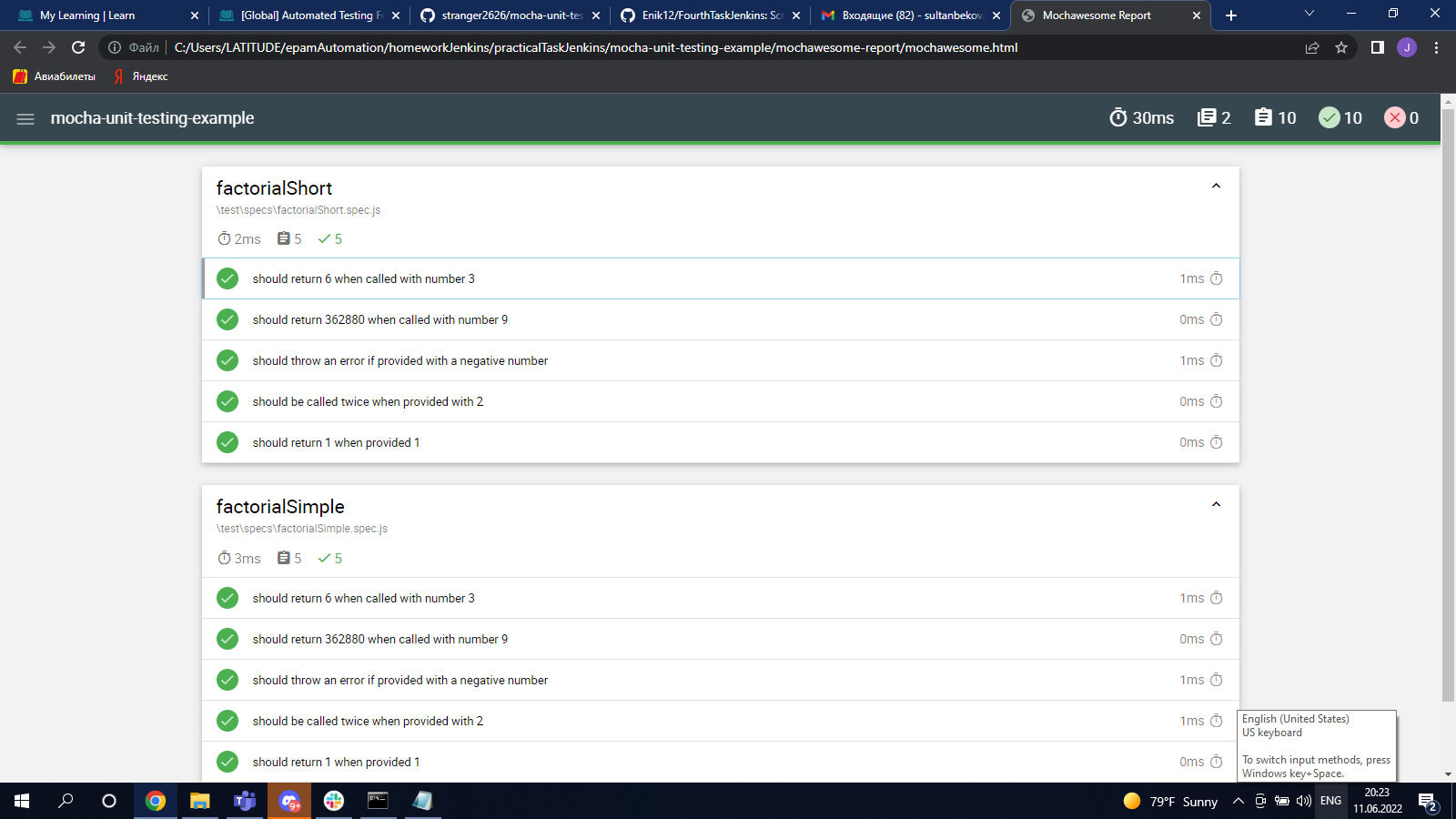Bookmark this page with the star icon
Screen dimensions: 1456x819
coord(1341,47)
